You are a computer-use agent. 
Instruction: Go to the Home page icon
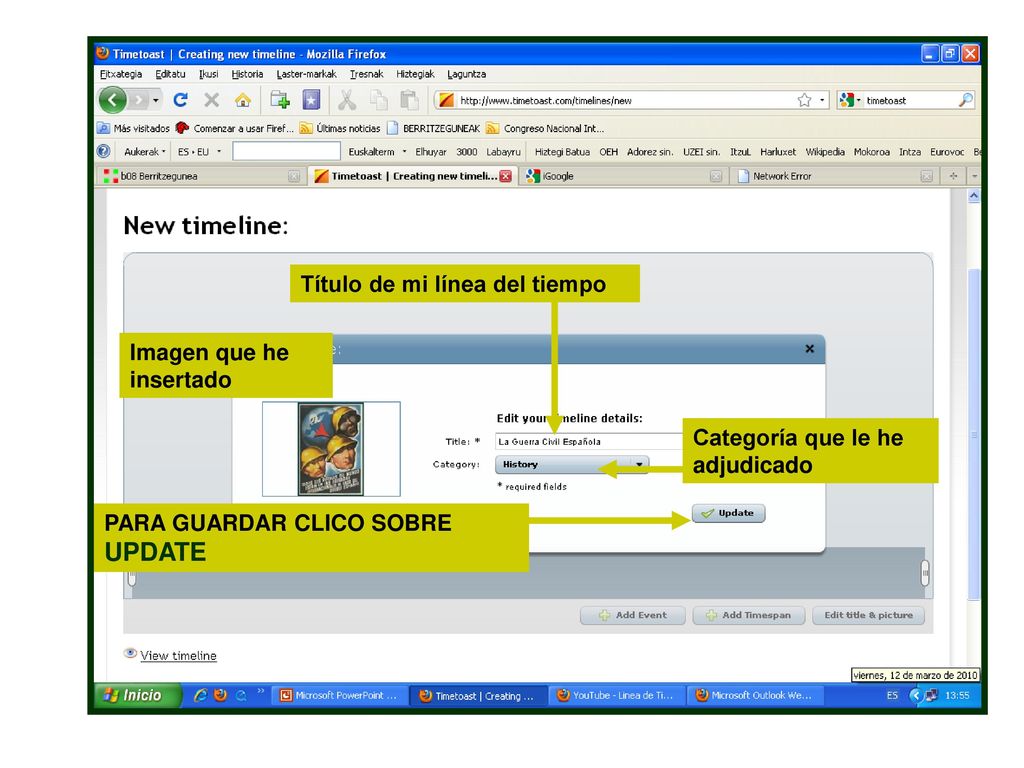click(x=243, y=100)
